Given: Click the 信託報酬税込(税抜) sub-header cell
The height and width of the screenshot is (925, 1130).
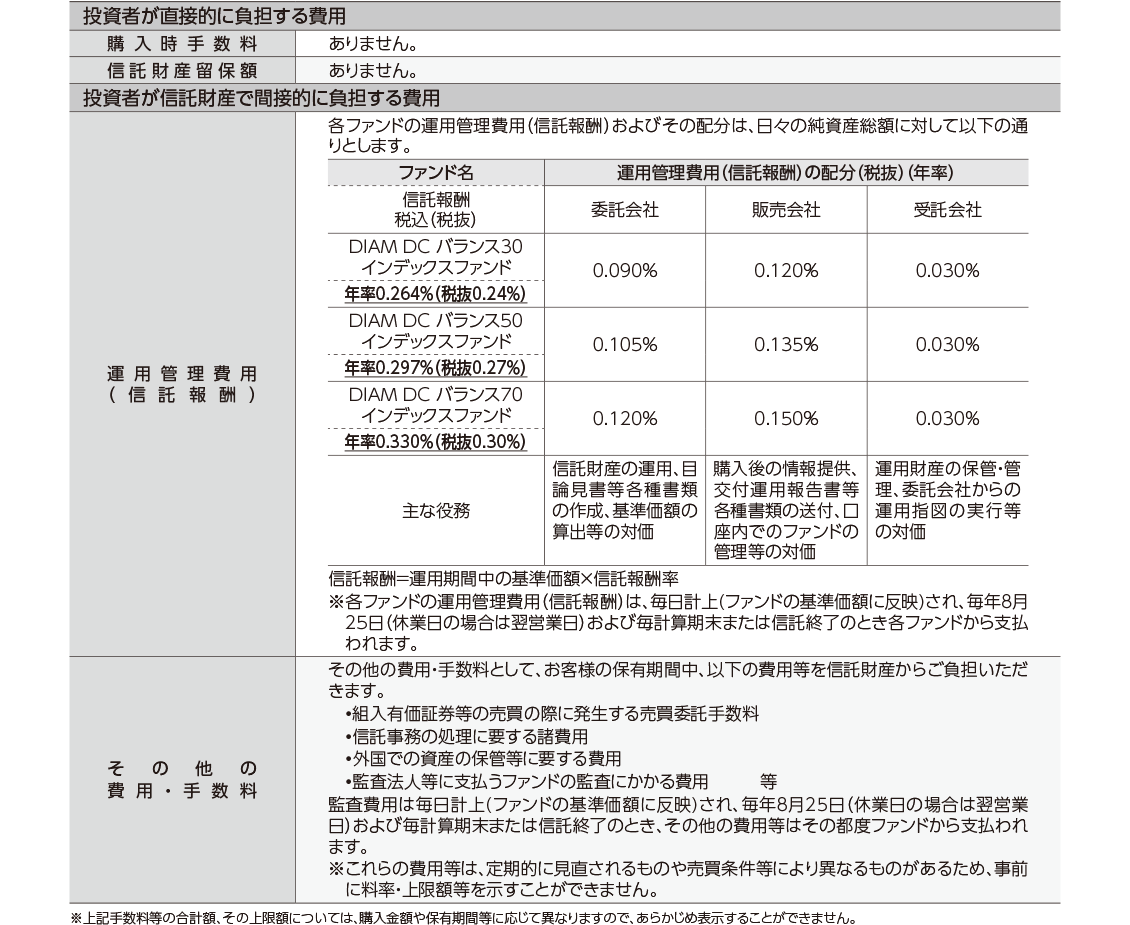Looking at the screenshot, I should 435,209.
